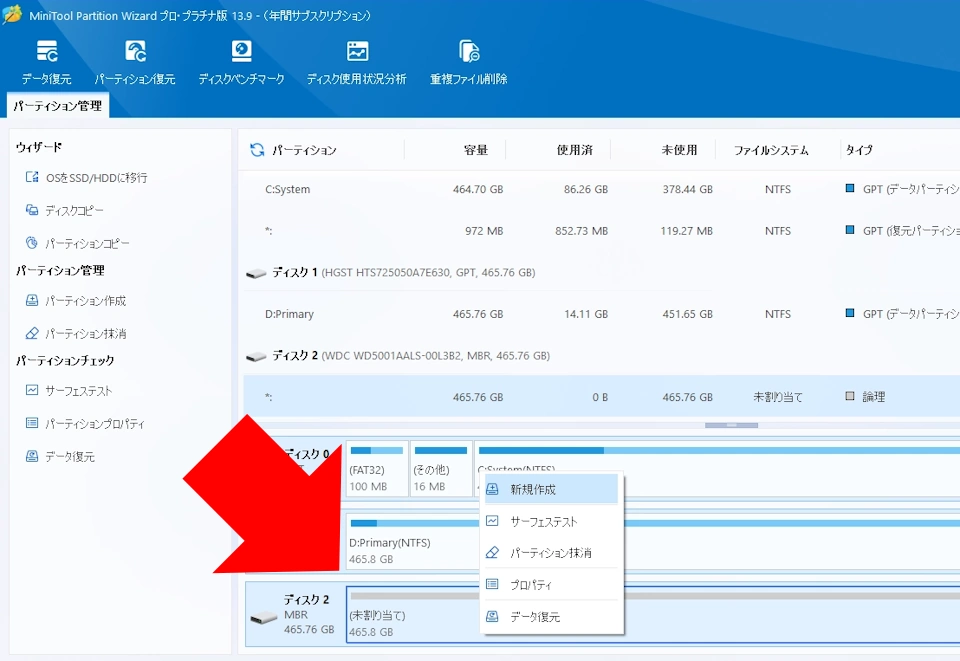960x661 pixels.
Task: Click the ウィザード section heading
Action: pos(39,147)
